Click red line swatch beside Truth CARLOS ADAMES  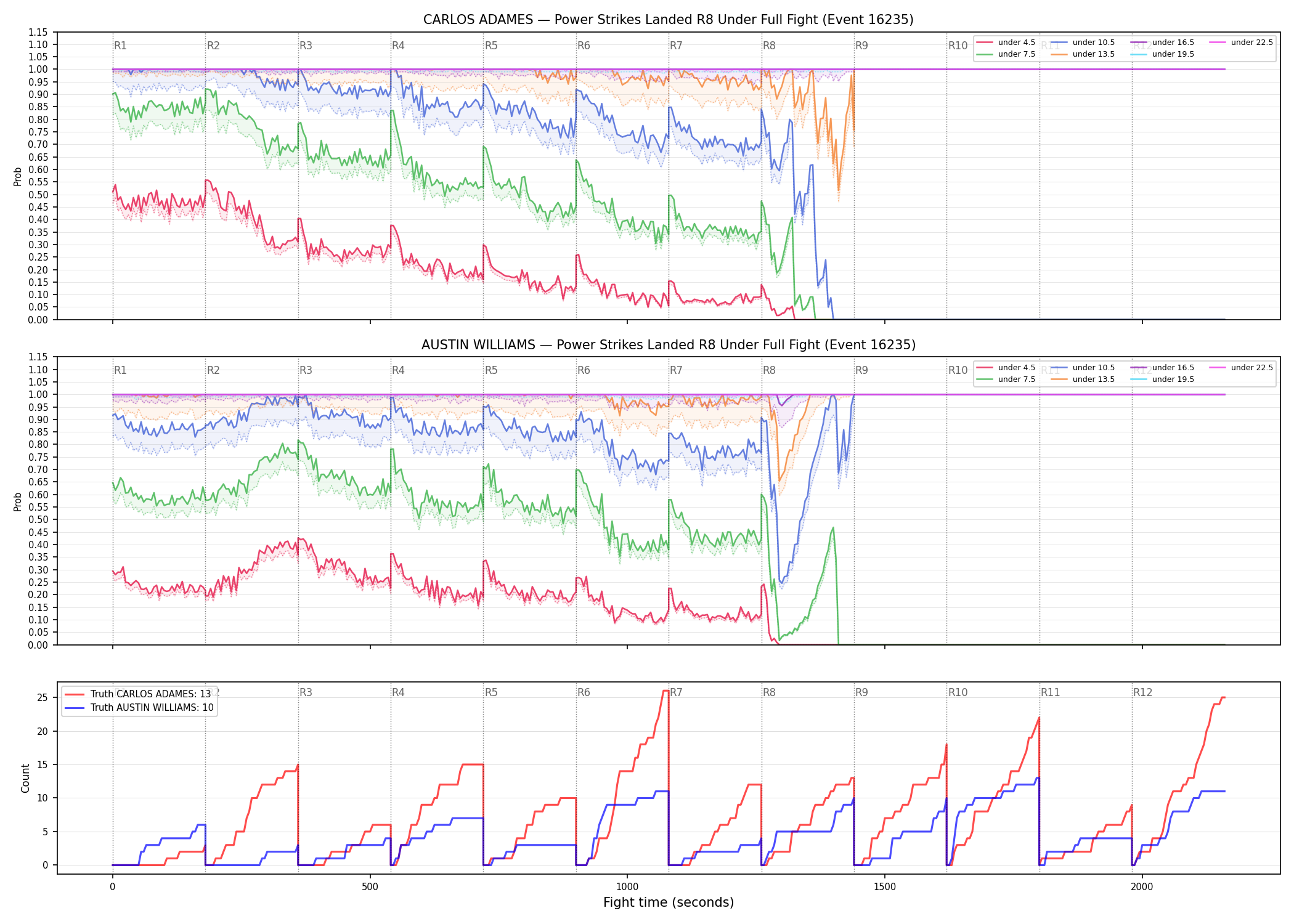[75, 694]
